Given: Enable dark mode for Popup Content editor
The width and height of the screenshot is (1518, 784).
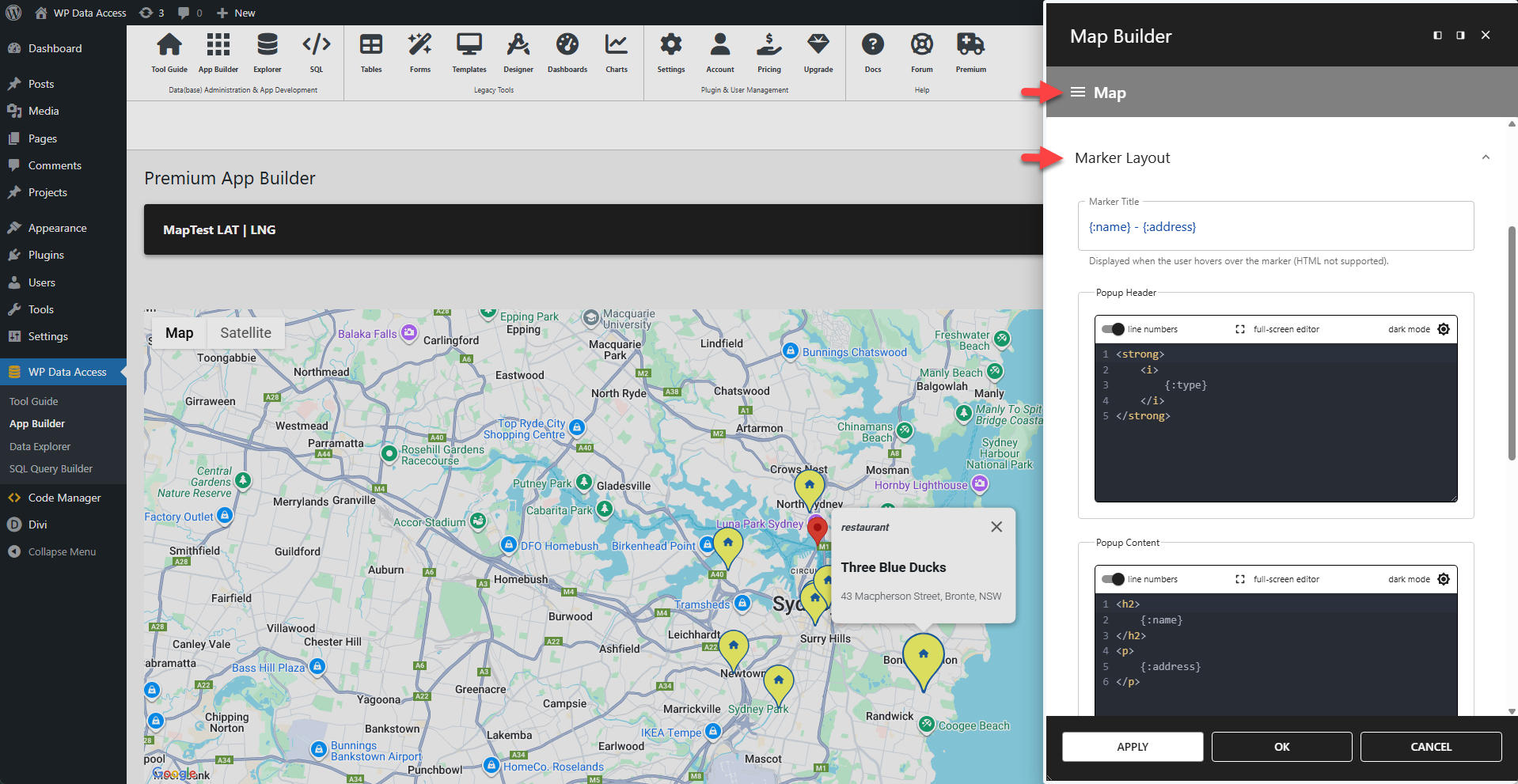Looking at the screenshot, I should [1444, 578].
